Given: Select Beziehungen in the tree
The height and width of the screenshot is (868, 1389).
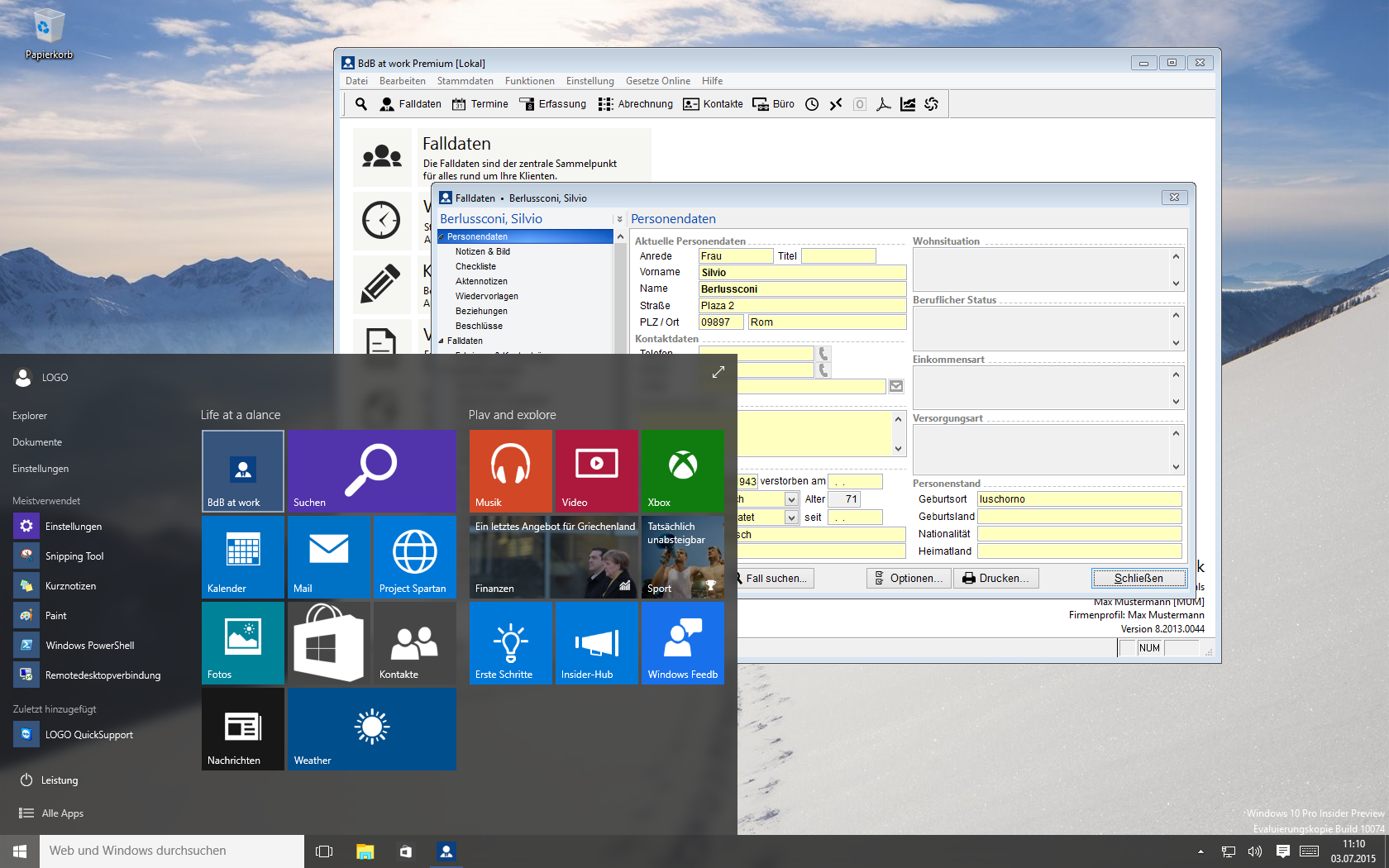Looking at the screenshot, I should coord(481,311).
